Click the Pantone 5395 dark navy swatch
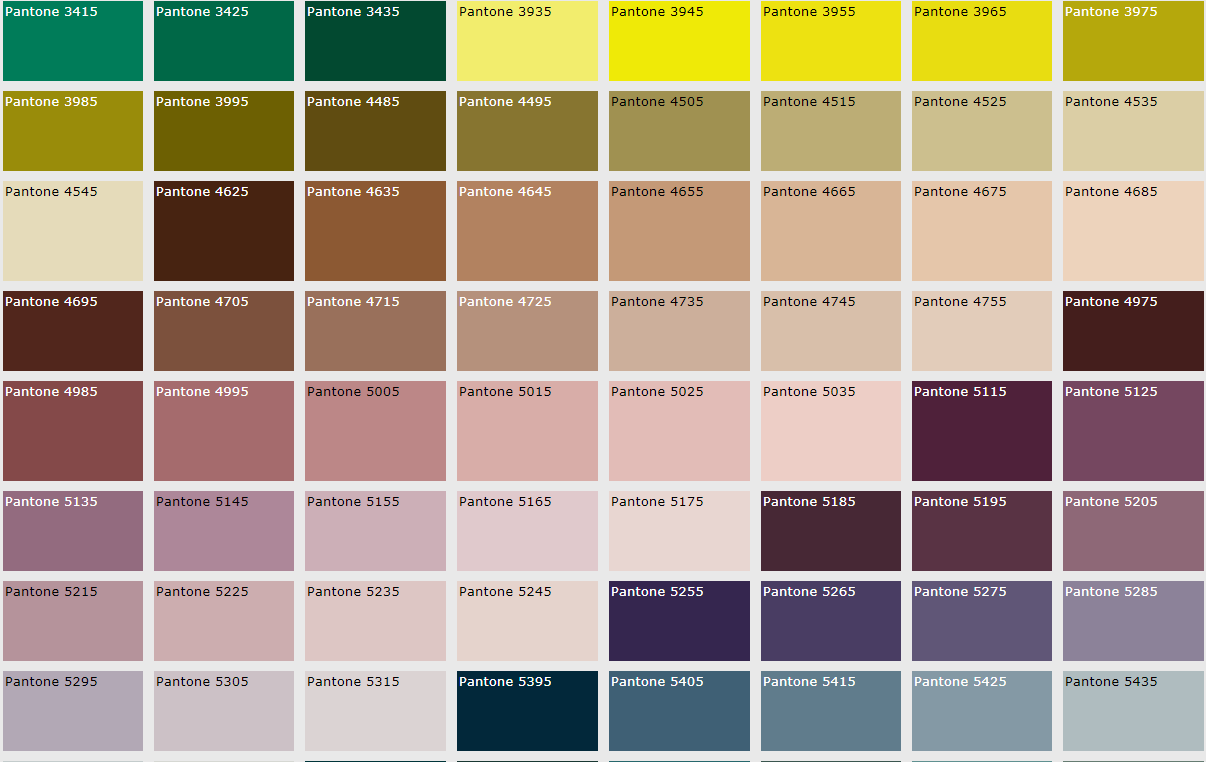 point(527,711)
